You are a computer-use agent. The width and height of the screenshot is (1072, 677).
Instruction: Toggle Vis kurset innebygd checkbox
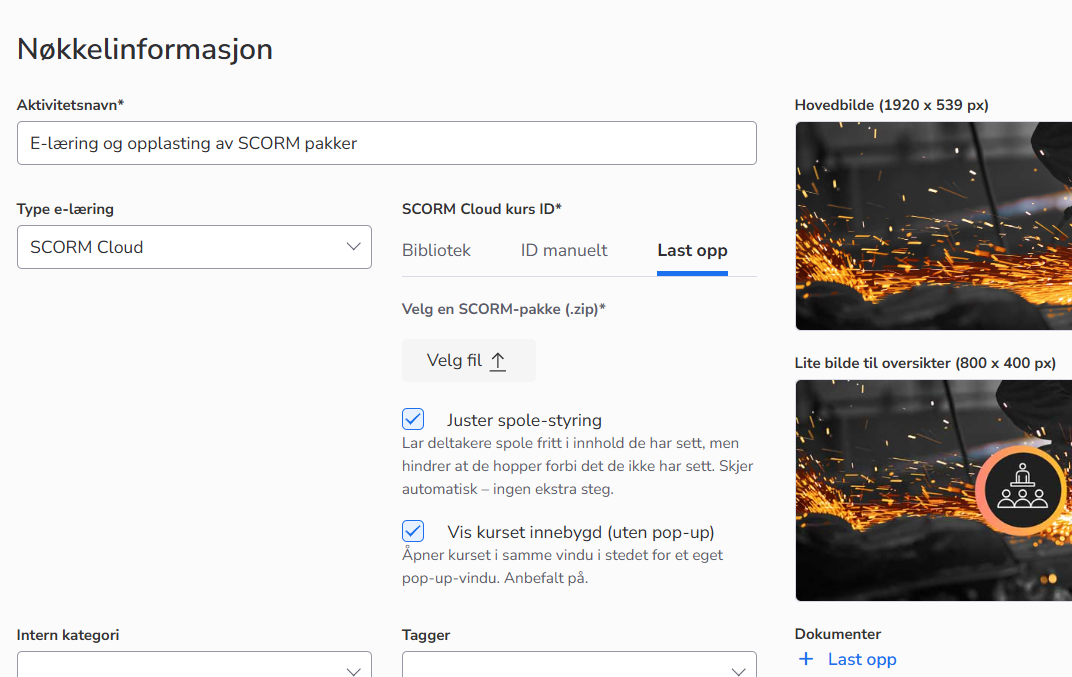tap(413, 531)
